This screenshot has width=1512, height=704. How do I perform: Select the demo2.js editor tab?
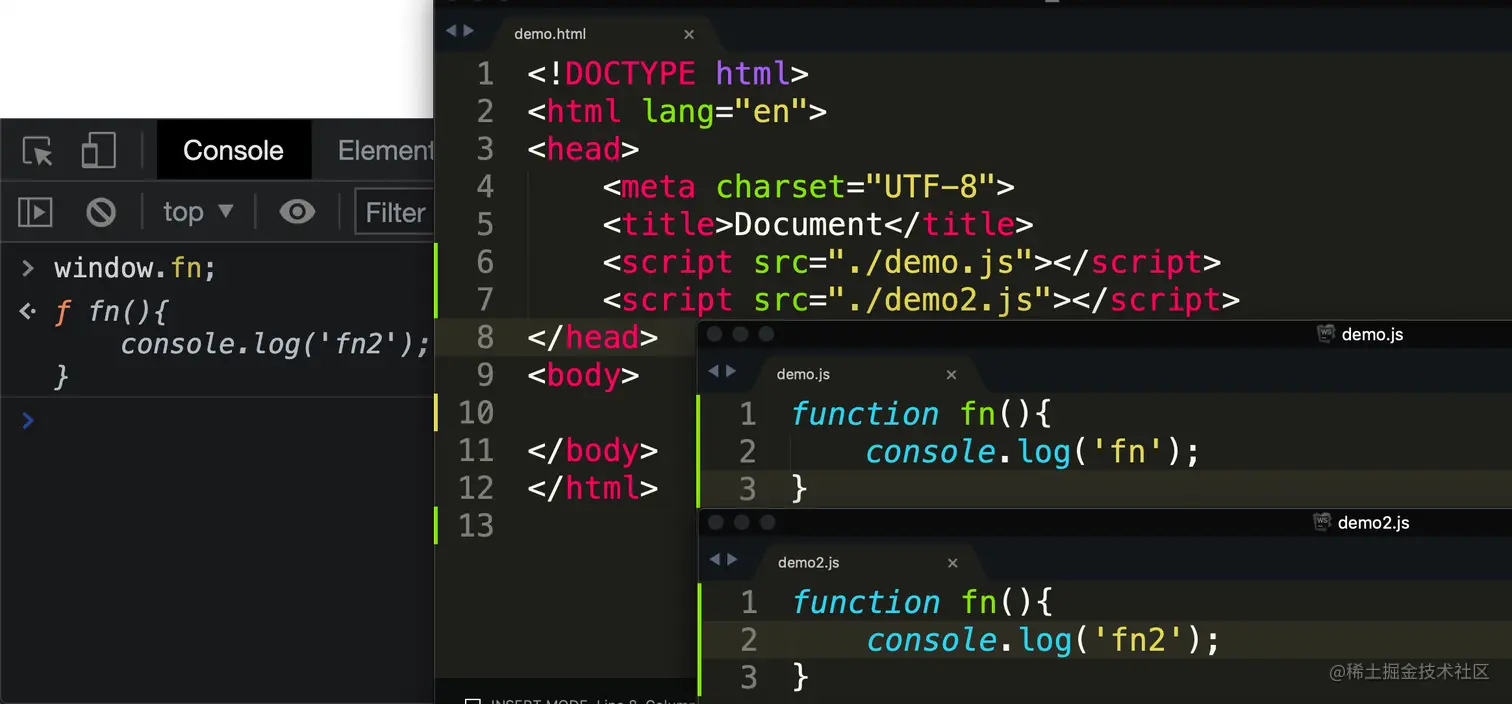point(808,562)
